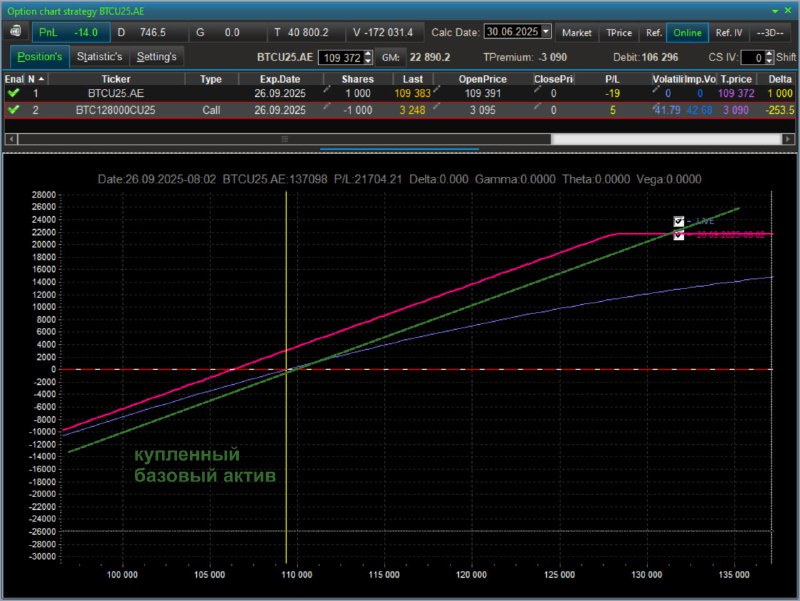Sort by the Exp.Date column header

[280, 79]
